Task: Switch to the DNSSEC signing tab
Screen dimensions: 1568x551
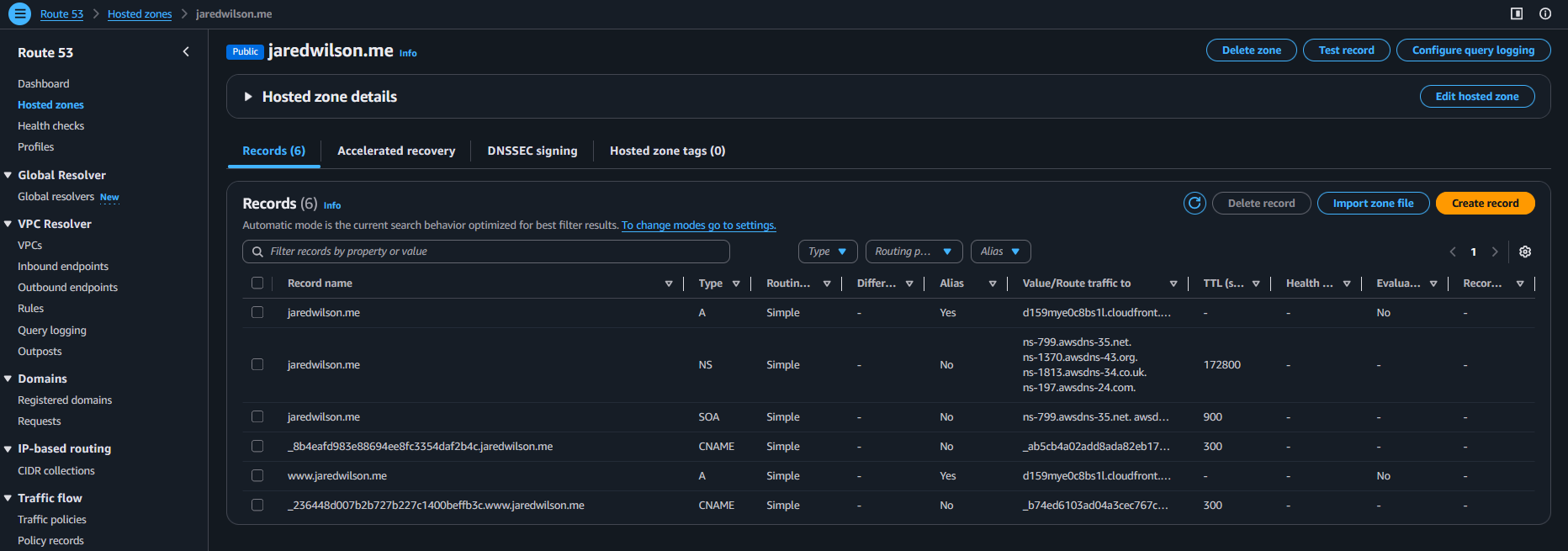Action: point(532,151)
